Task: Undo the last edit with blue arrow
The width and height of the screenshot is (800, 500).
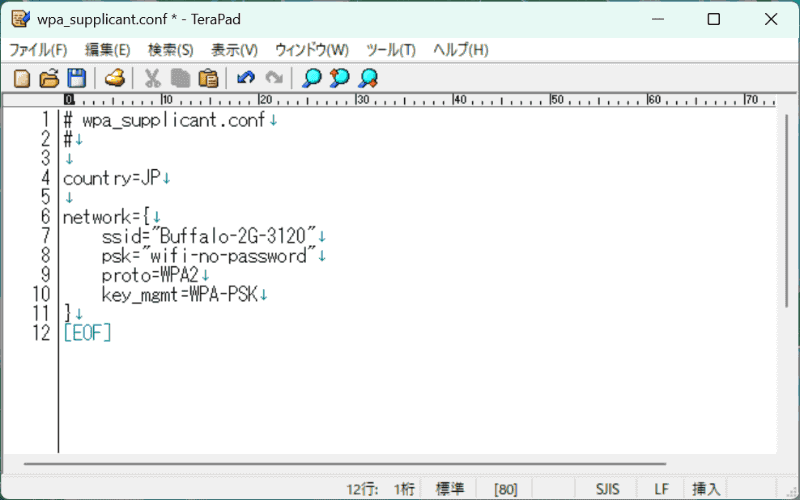Action: (x=246, y=79)
